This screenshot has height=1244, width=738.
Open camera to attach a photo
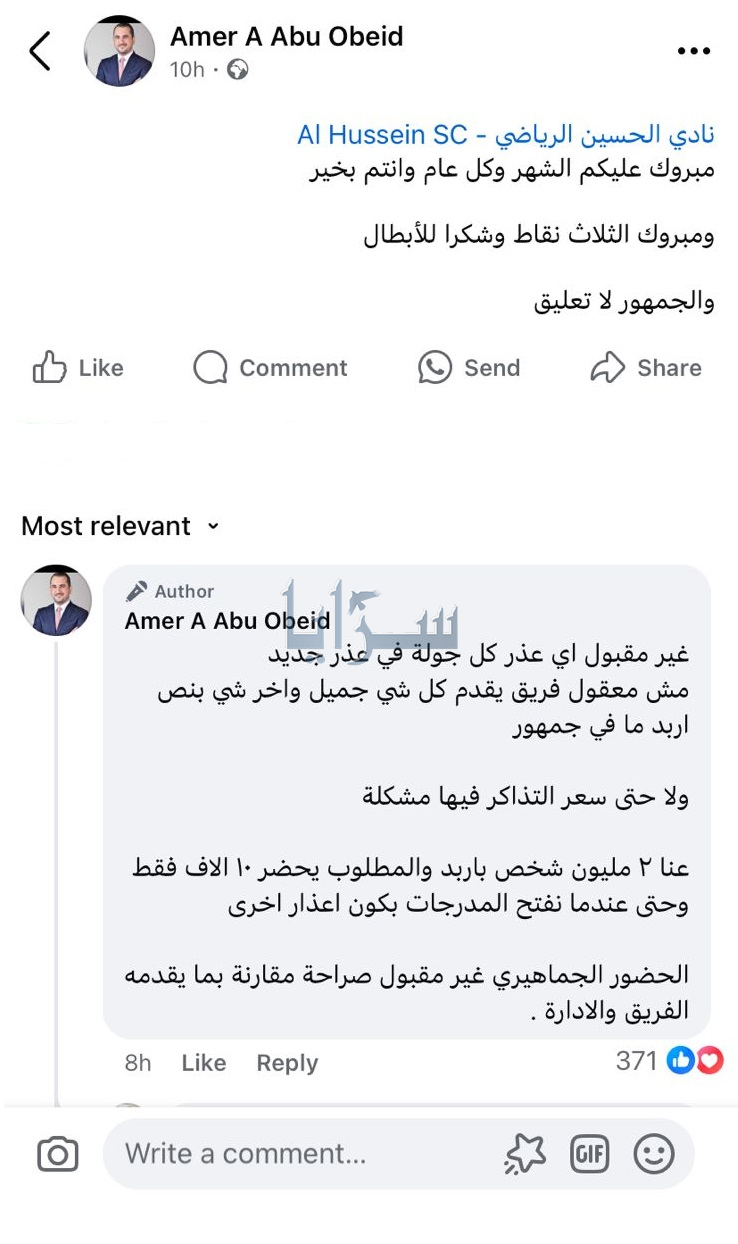click(58, 1155)
